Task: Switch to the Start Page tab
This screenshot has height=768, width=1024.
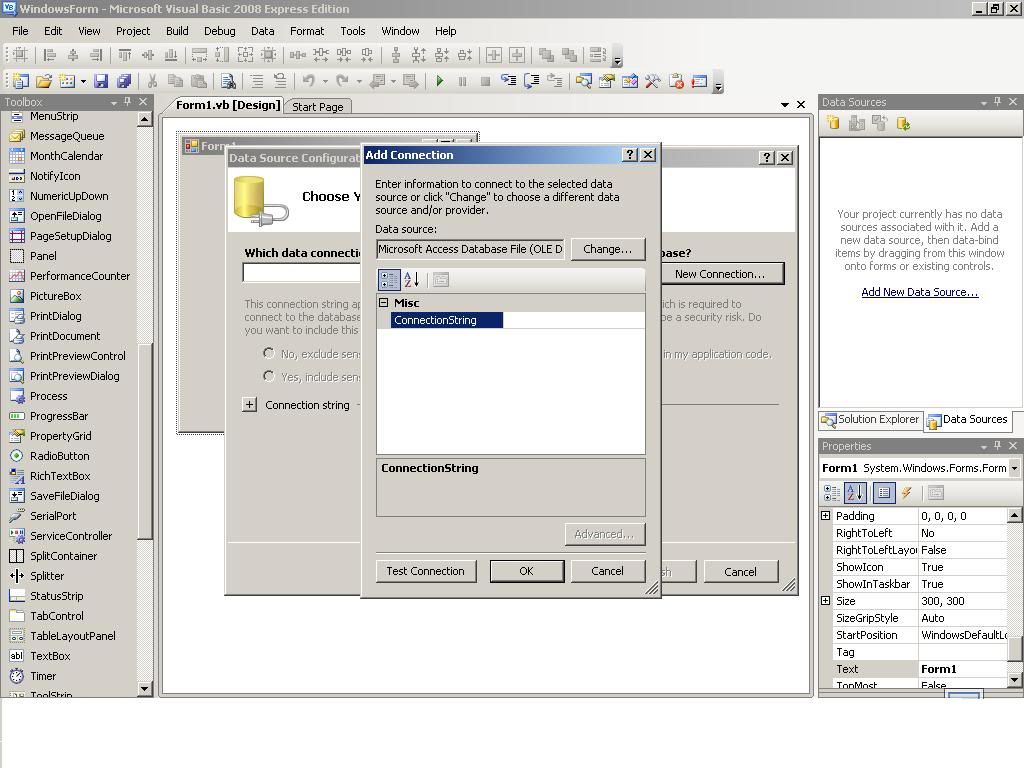Action: (x=317, y=106)
